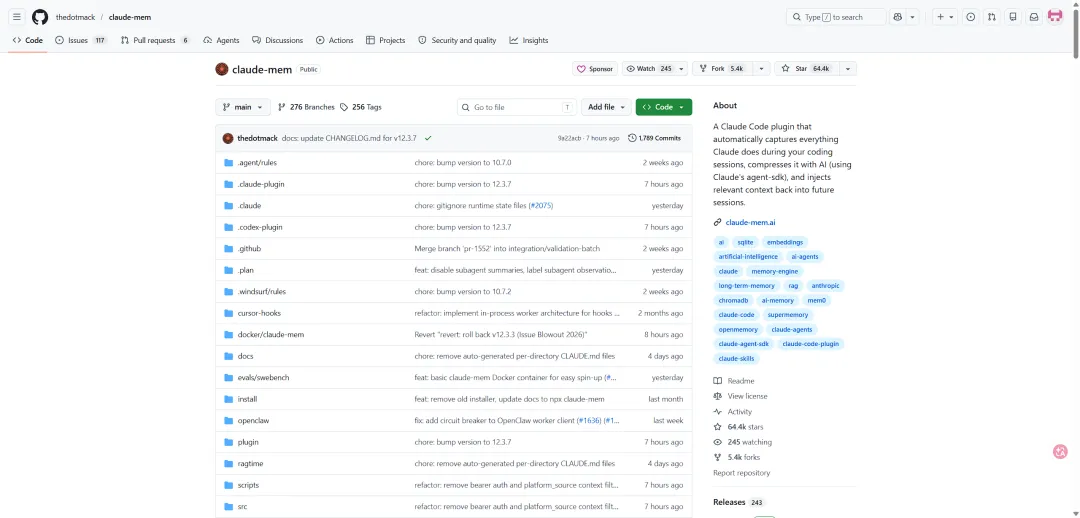Open the notifications inbox icon
Image resolution: width=1080 pixels, height=518 pixels.
pyautogui.click(x=1034, y=17)
